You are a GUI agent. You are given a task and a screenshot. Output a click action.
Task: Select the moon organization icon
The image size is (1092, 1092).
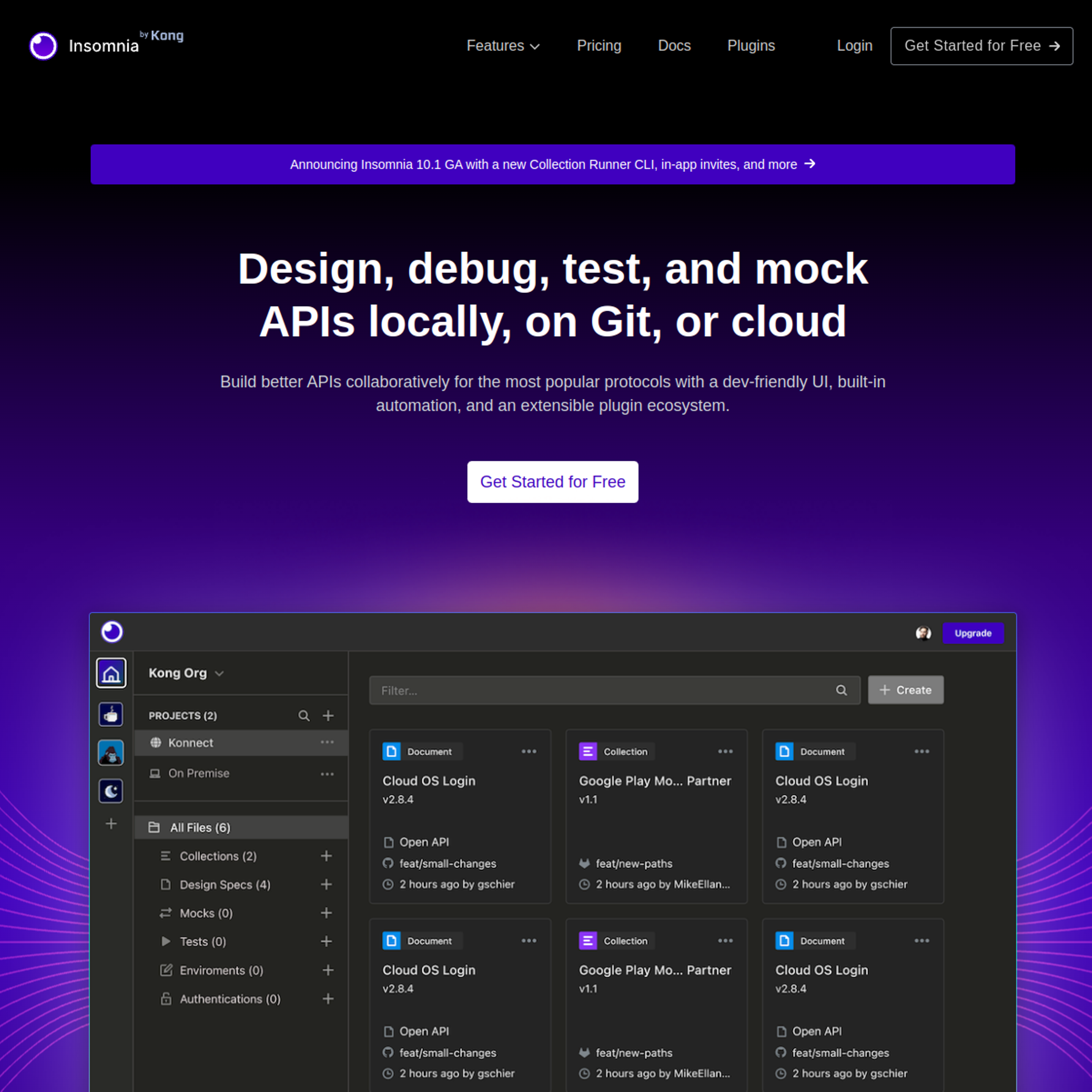[x=111, y=791]
